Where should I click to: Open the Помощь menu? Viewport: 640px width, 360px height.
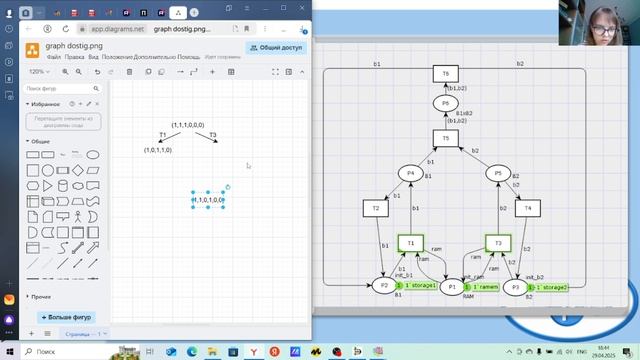tap(189, 57)
